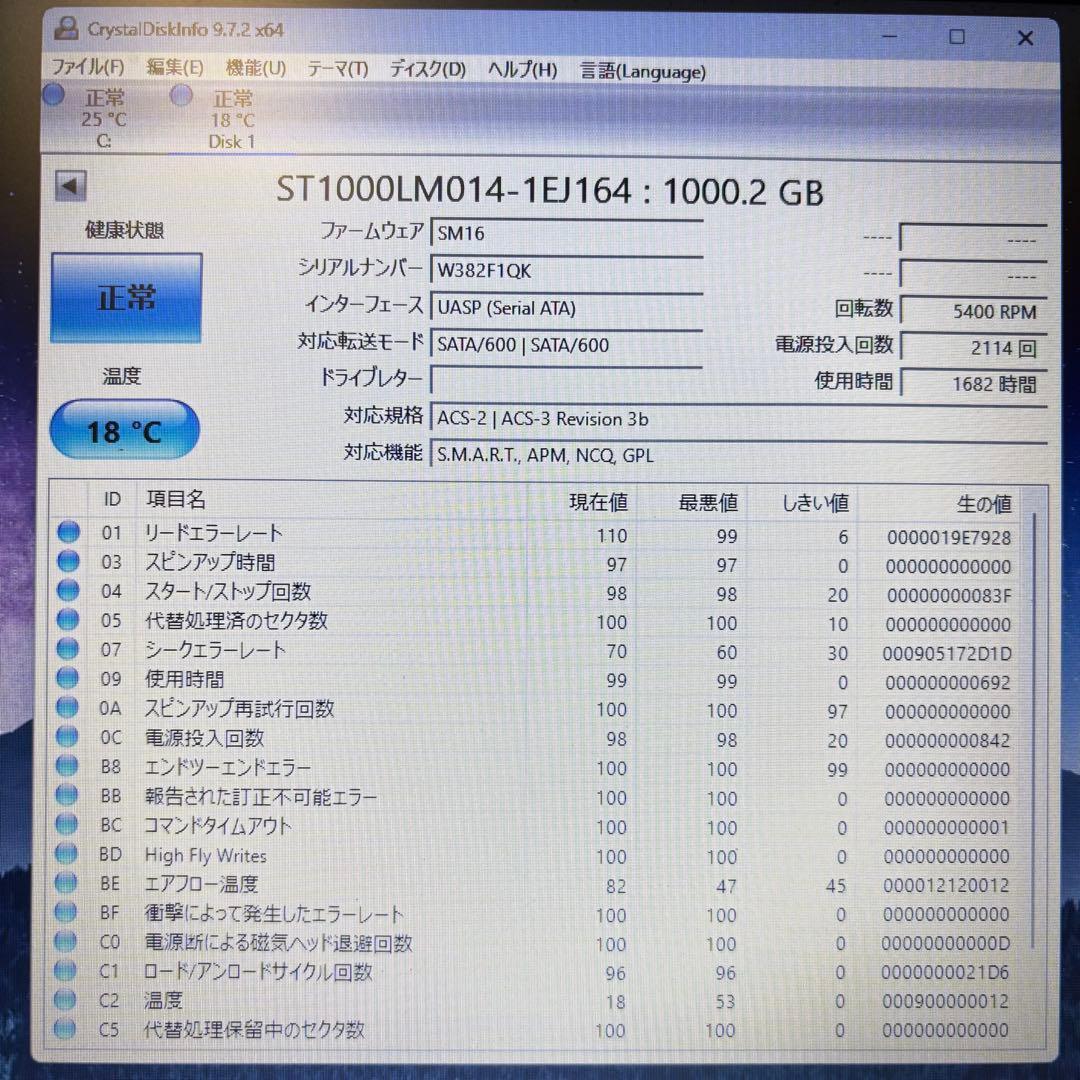Image resolution: width=1080 pixels, height=1080 pixels.
Task: Click the status dot for row C2 温度
Action: pos(65,999)
